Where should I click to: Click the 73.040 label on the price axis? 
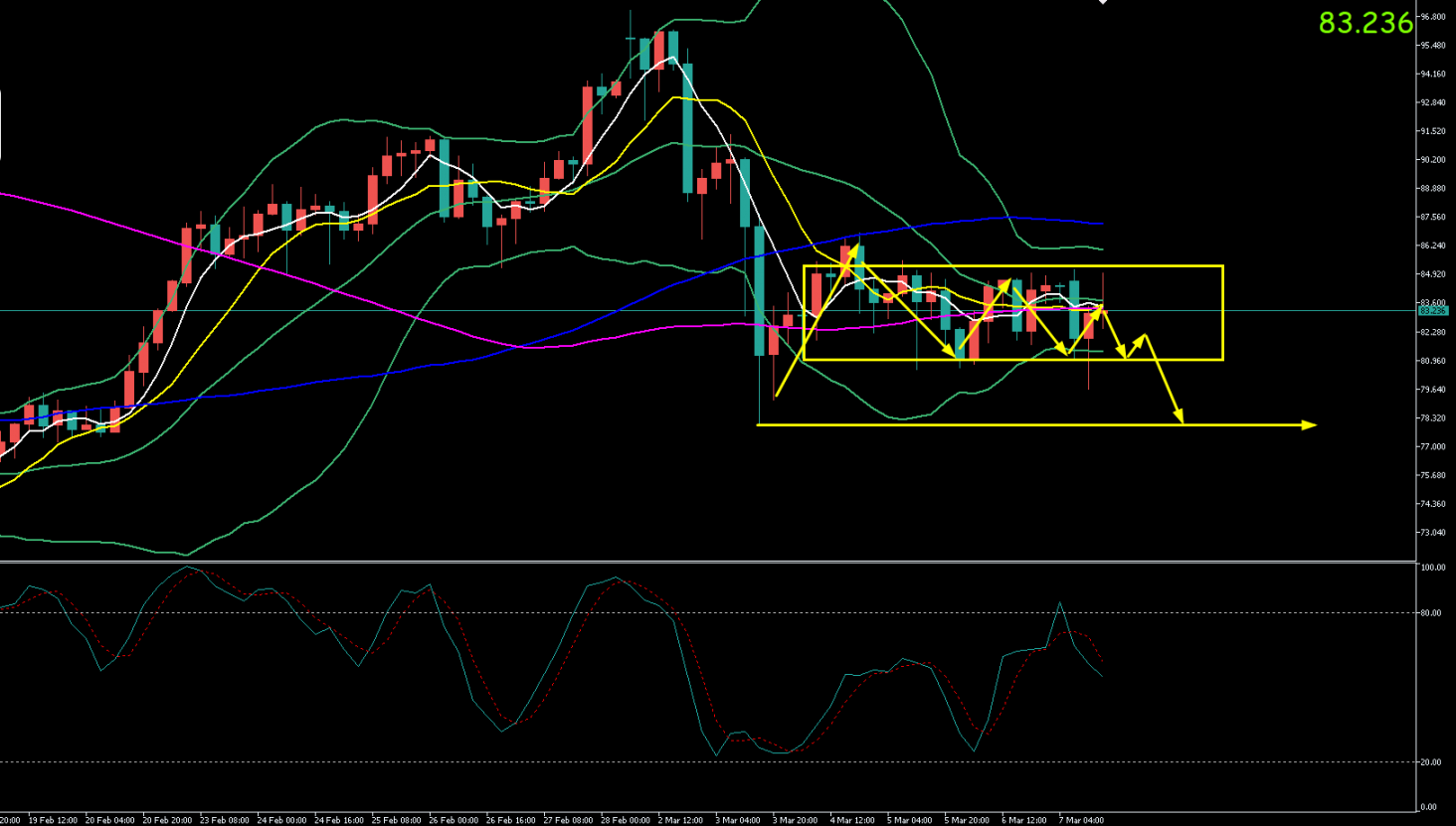coord(1432,533)
